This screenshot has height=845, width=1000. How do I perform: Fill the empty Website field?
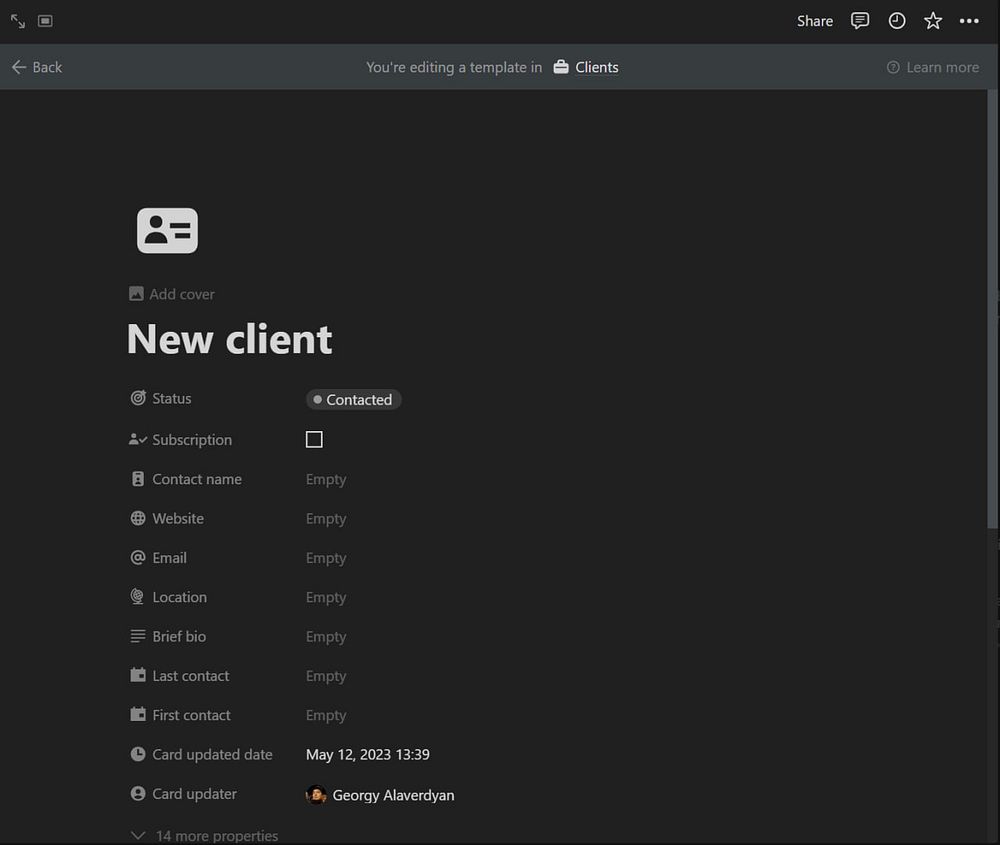[326, 519]
